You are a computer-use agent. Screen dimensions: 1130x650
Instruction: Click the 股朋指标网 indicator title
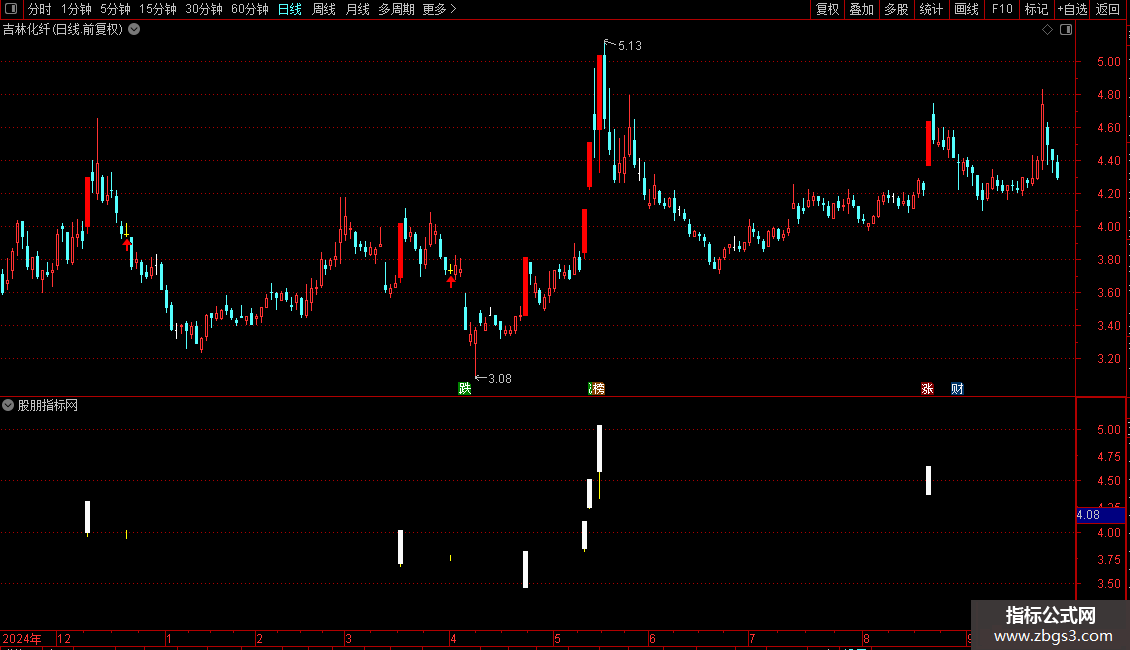(48, 406)
